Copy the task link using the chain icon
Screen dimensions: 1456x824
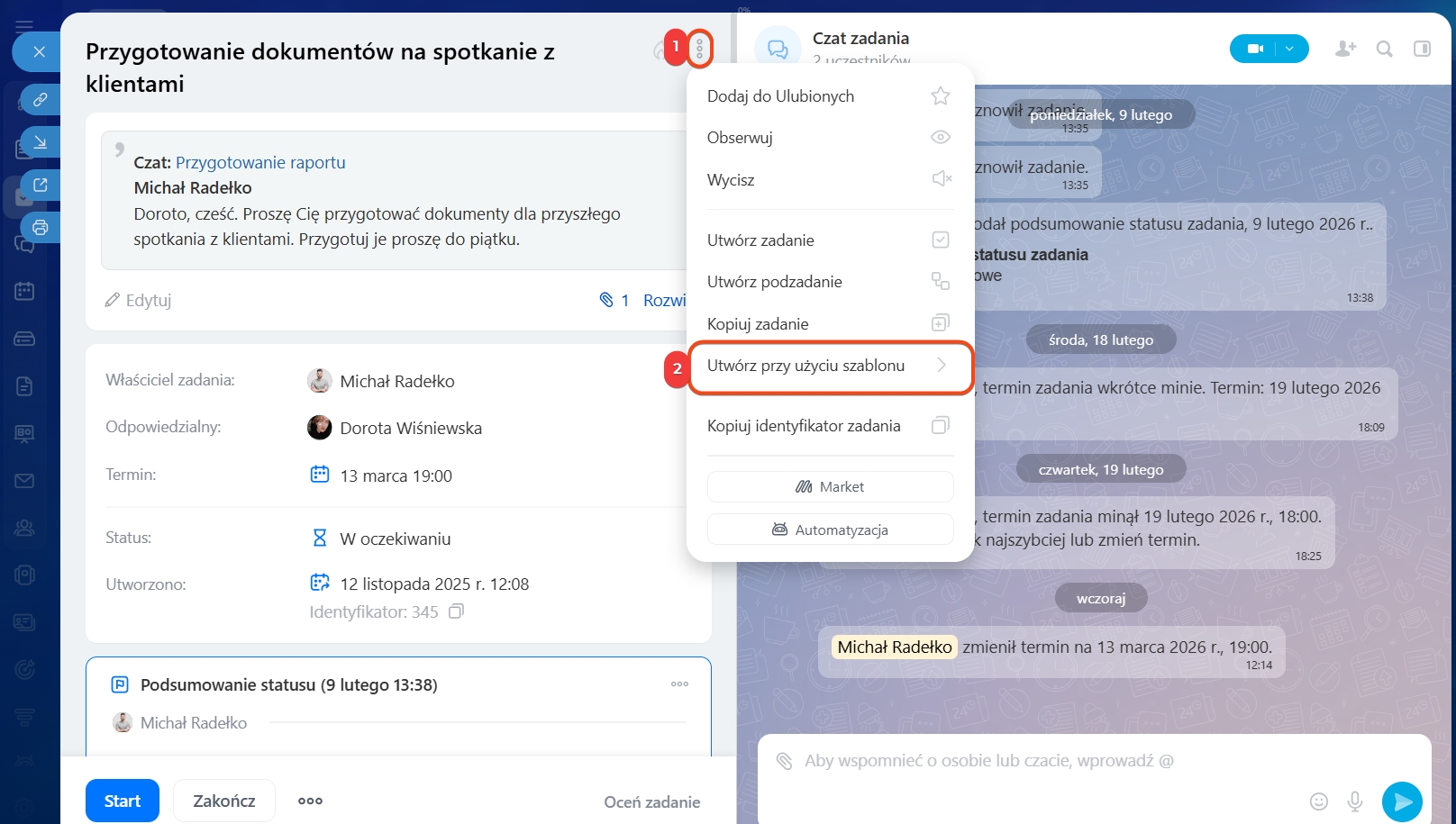pyautogui.click(x=40, y=99)
